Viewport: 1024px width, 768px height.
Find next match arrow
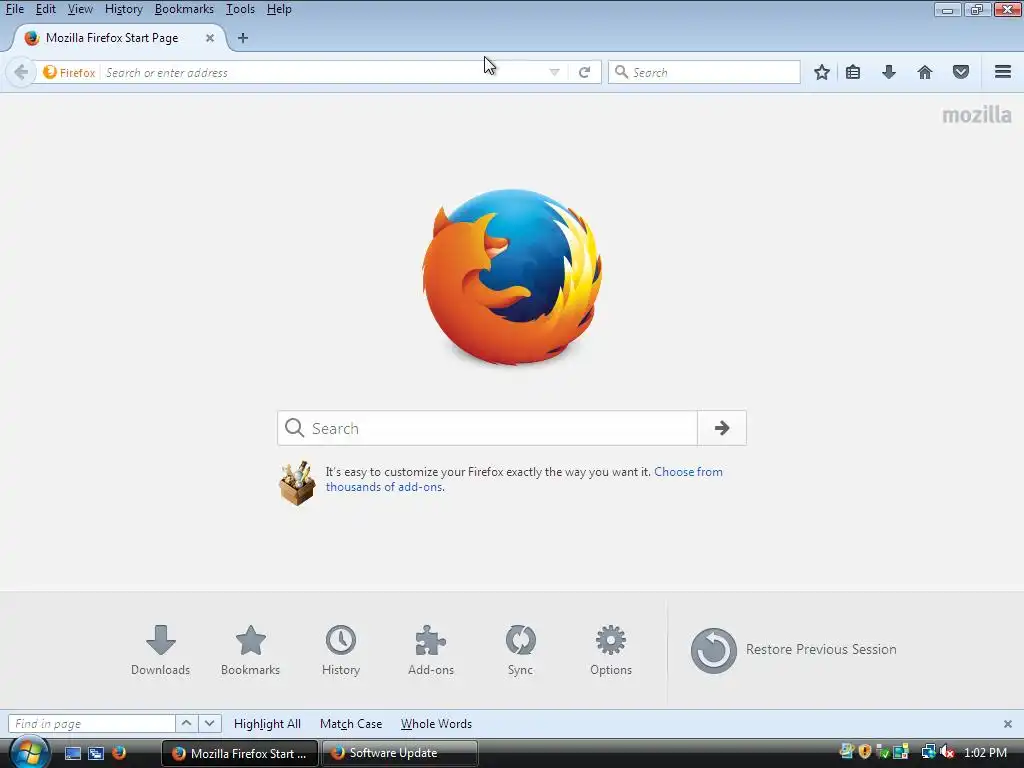coord(209,724)
